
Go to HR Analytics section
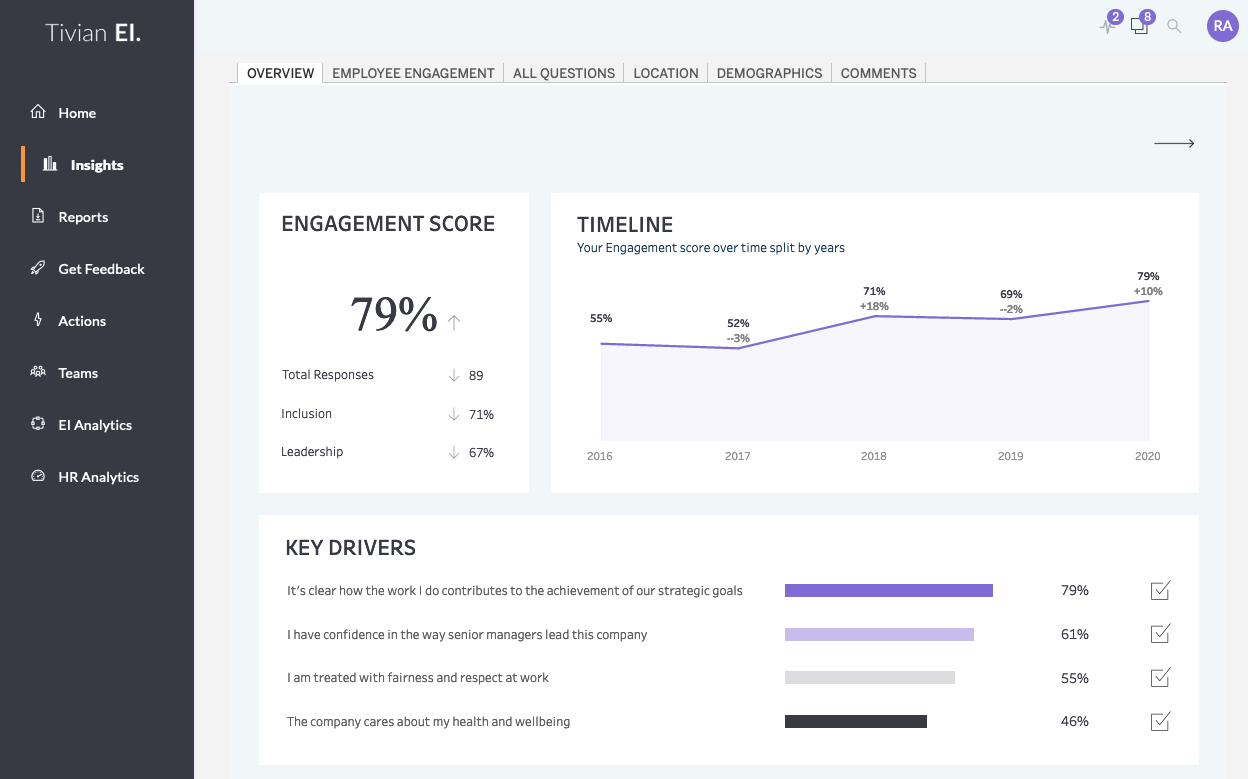click(98, 477)
